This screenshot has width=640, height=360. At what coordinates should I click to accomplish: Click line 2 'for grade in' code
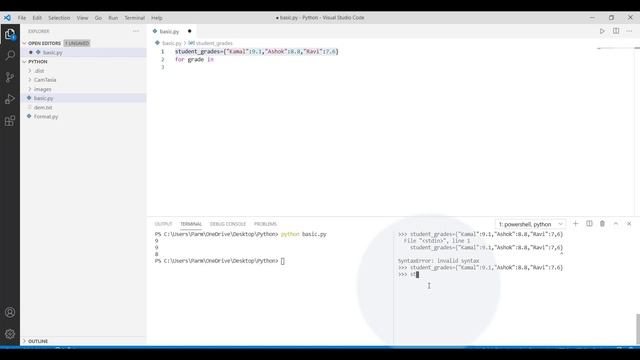pyautogui.click(x=194, y=60)
